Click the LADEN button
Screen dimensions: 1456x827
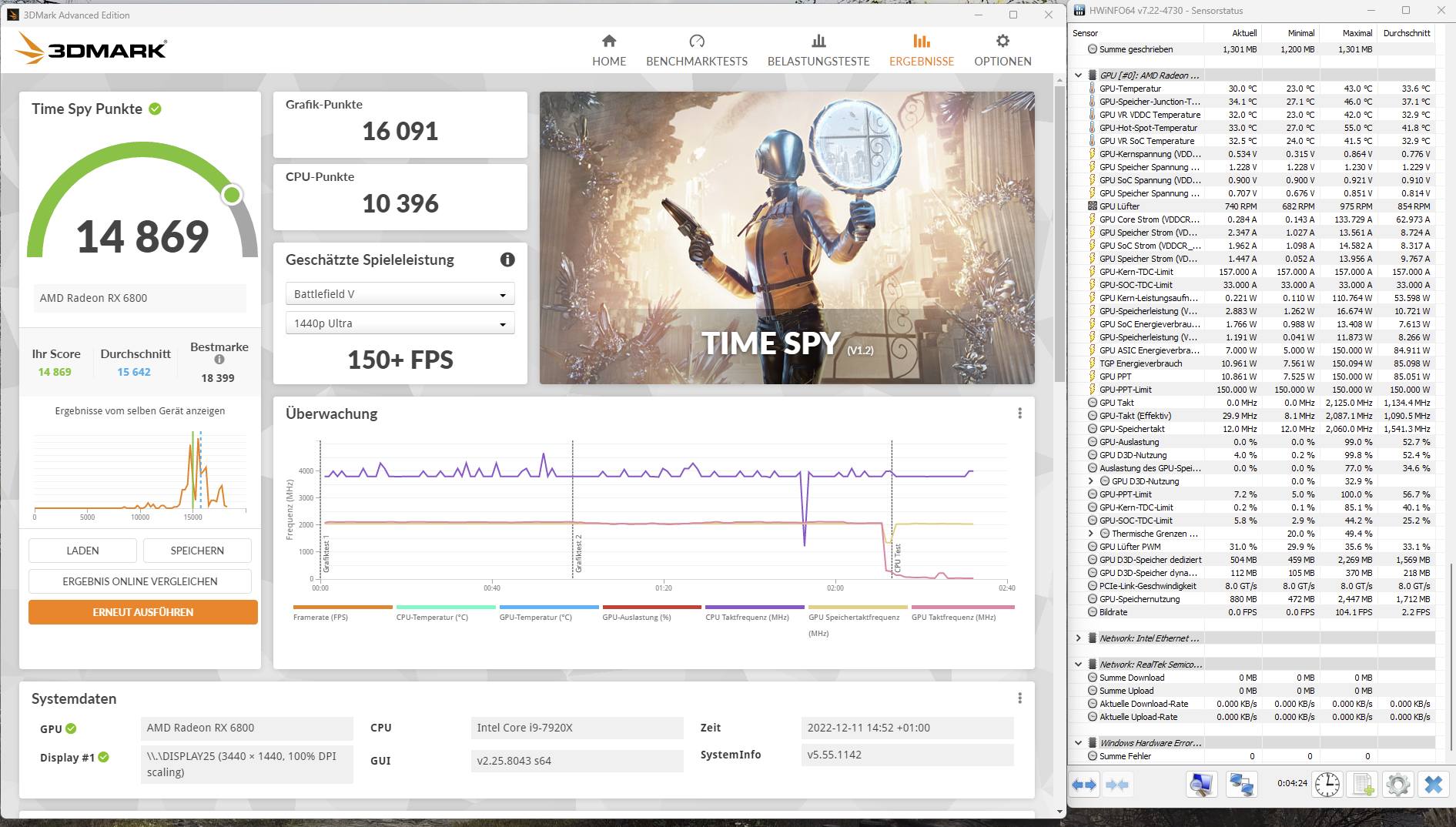(82, 551)
